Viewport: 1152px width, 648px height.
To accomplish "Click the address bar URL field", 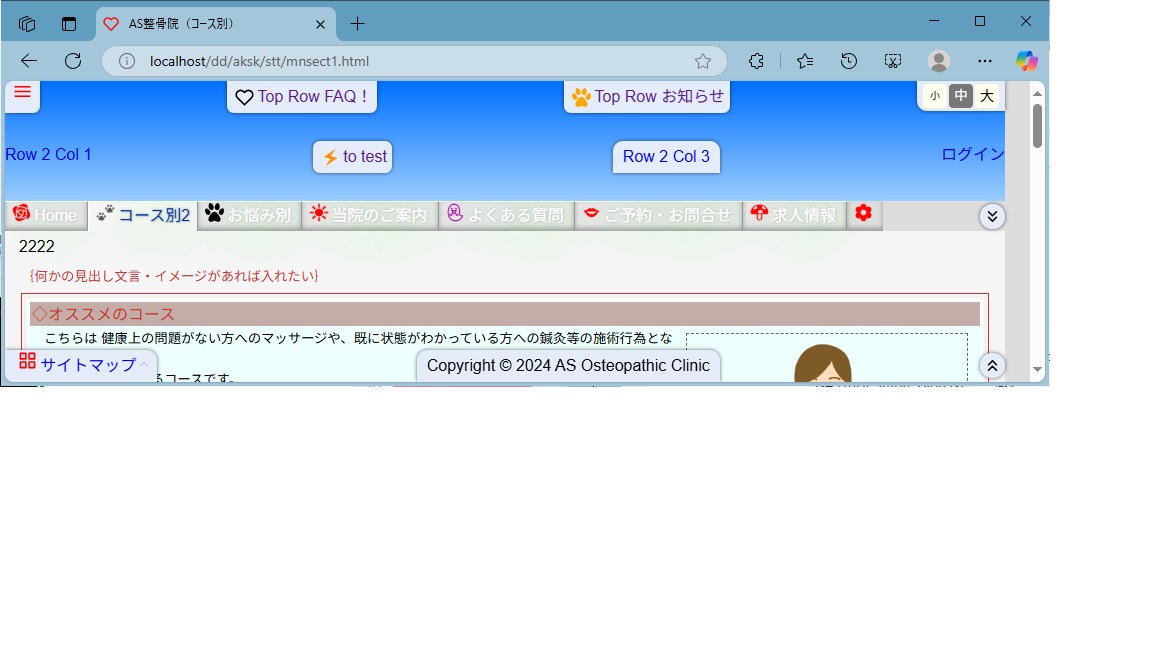I will 400,61.
